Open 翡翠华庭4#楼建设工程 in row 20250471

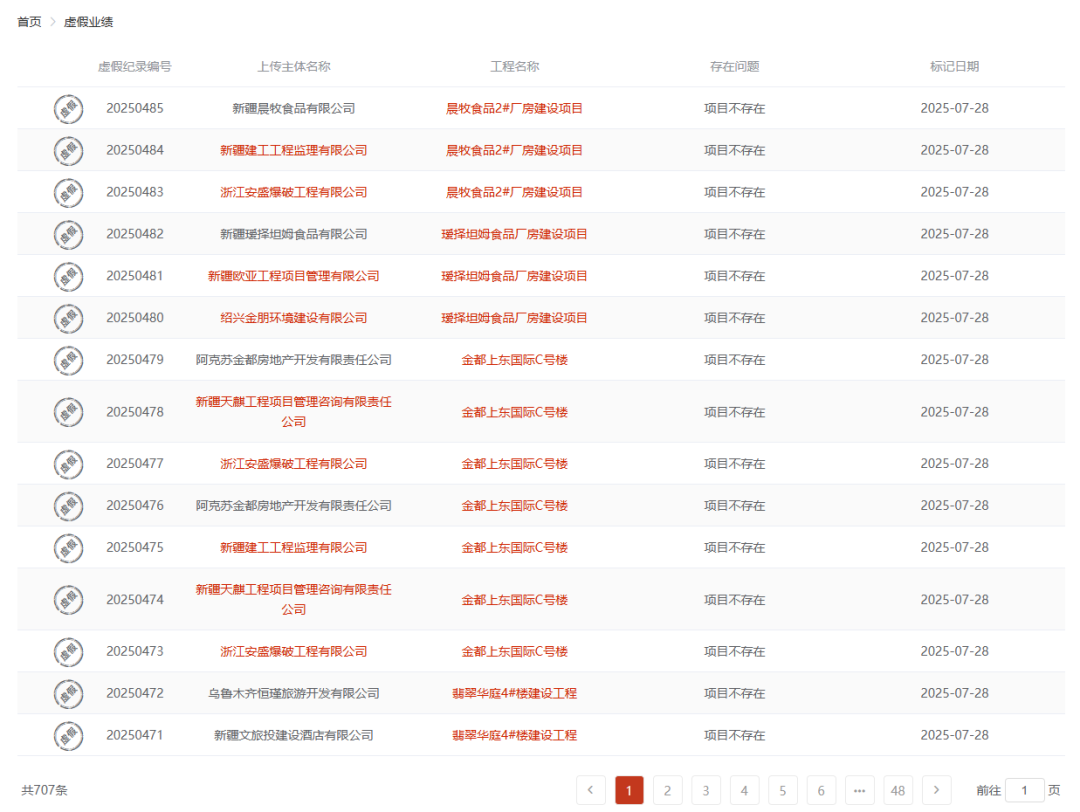point(515,735)
